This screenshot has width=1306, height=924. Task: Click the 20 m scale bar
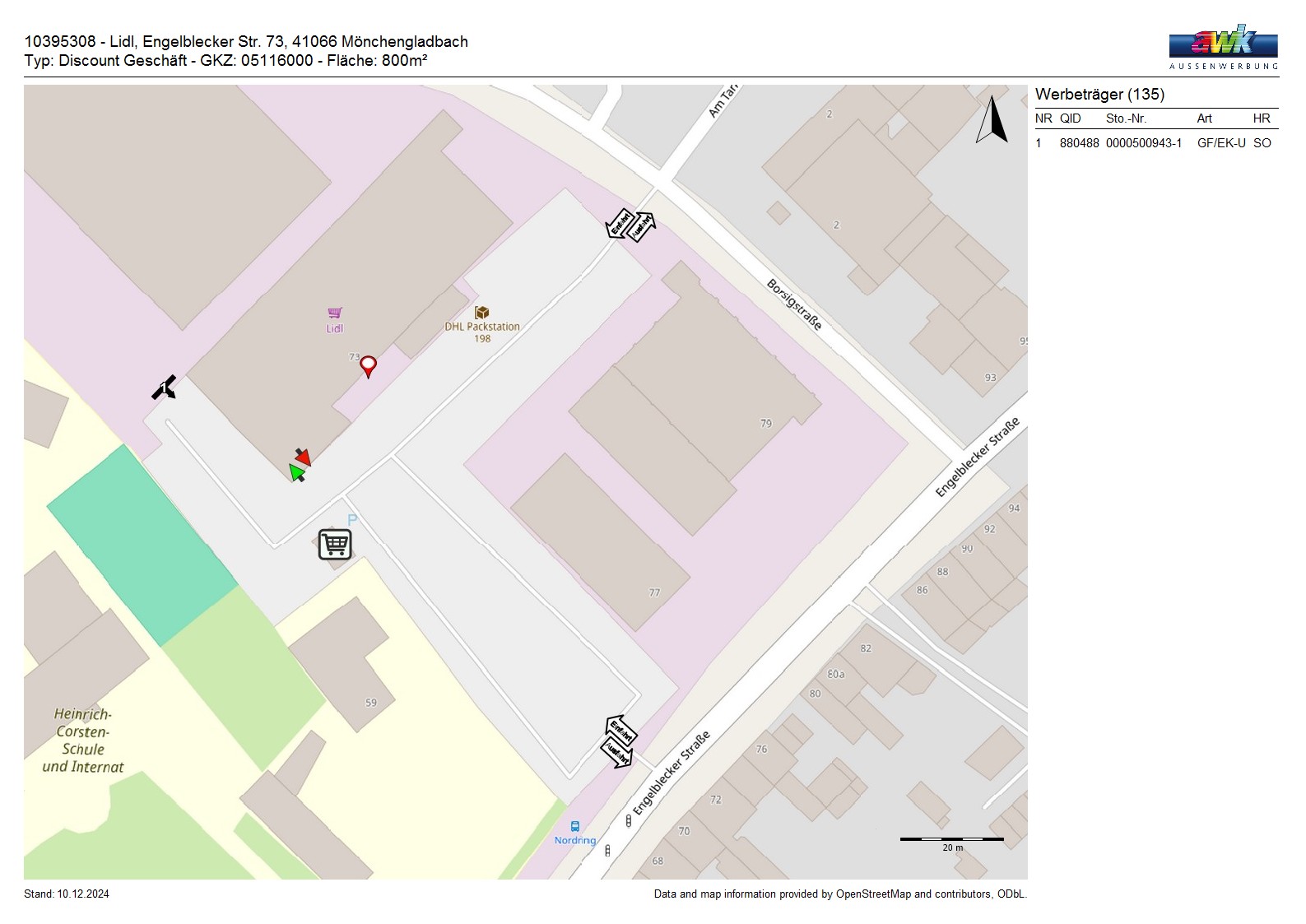[x=951, y=840]
